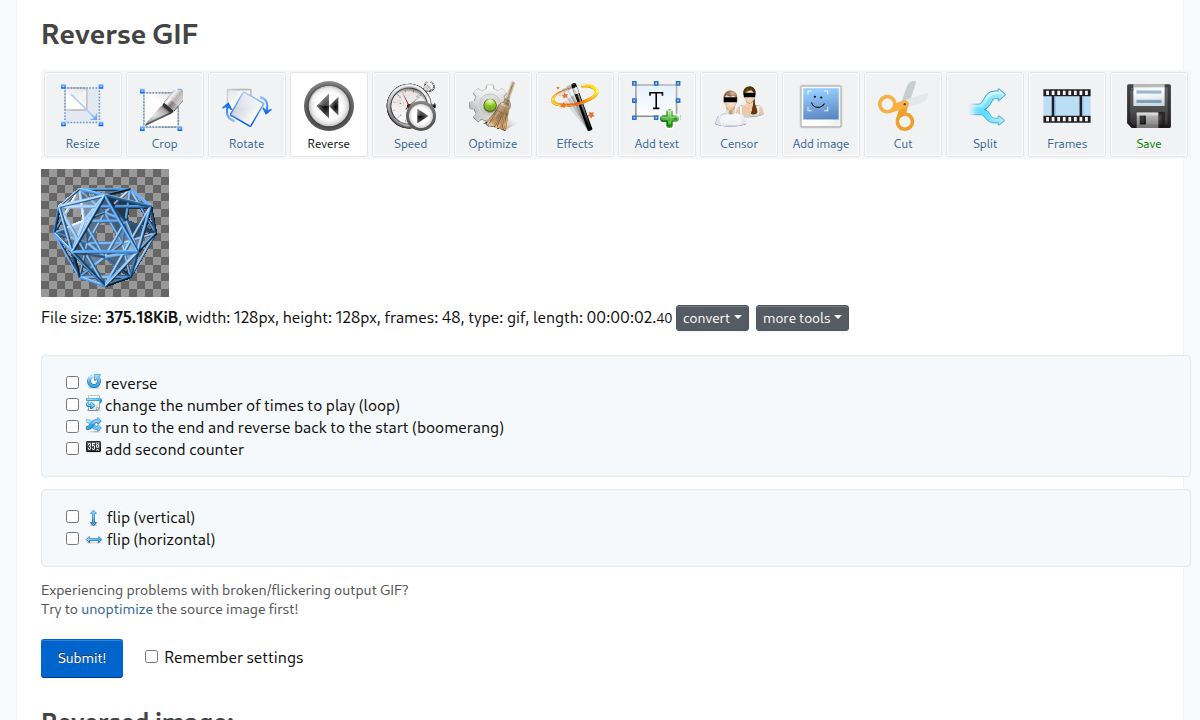Open the Censor tool
The width and height of the screenshot is (1200, 720).
point(739,114)
